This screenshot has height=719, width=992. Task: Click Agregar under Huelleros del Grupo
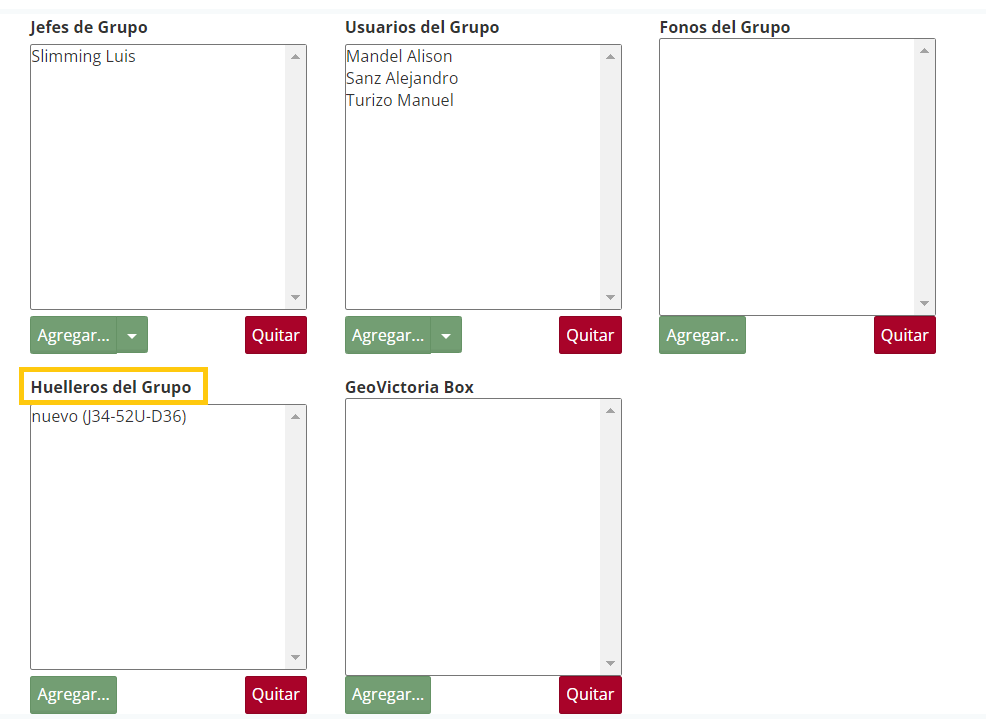(x=73, y=694)
